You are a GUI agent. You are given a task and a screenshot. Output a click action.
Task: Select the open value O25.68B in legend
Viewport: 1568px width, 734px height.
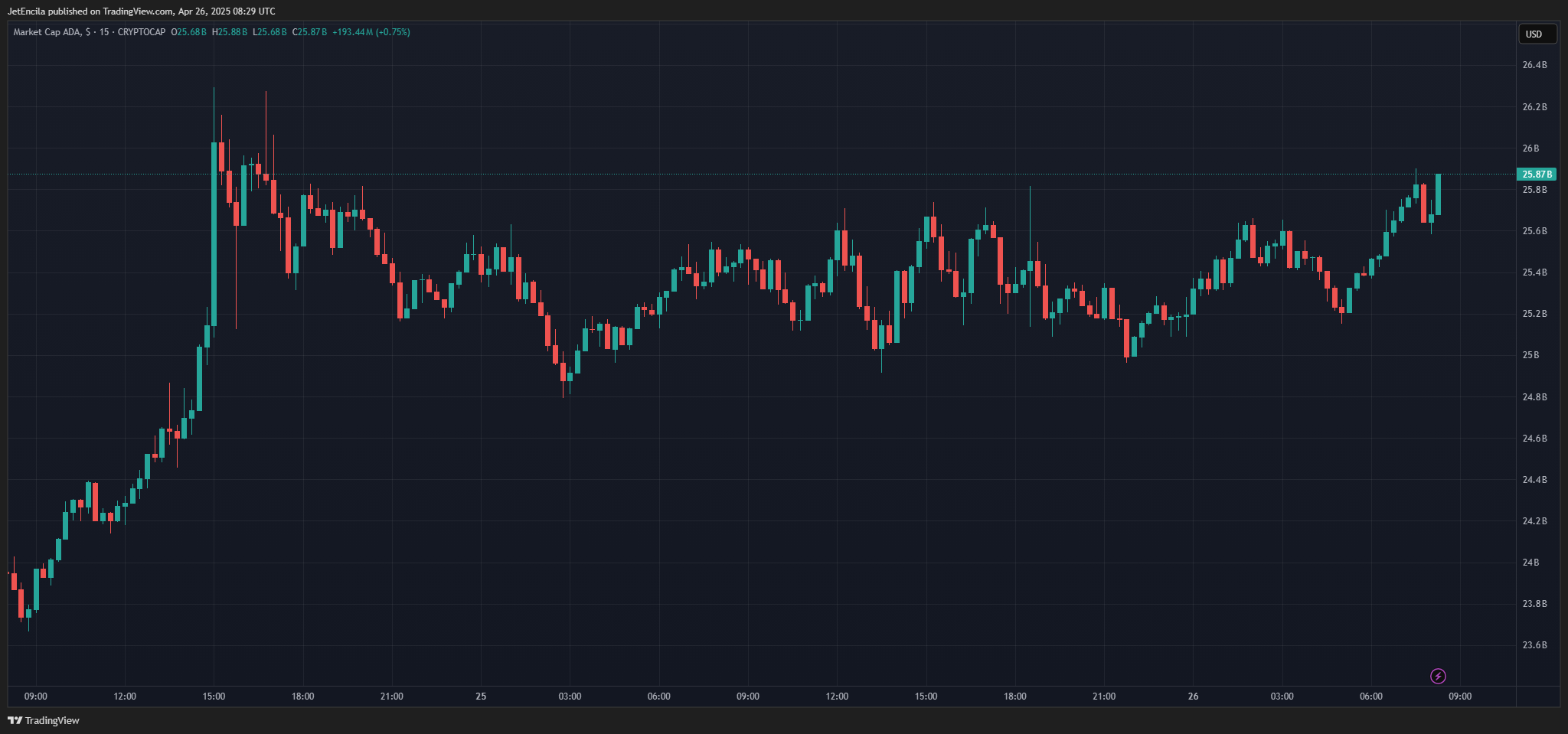(188, 32)
